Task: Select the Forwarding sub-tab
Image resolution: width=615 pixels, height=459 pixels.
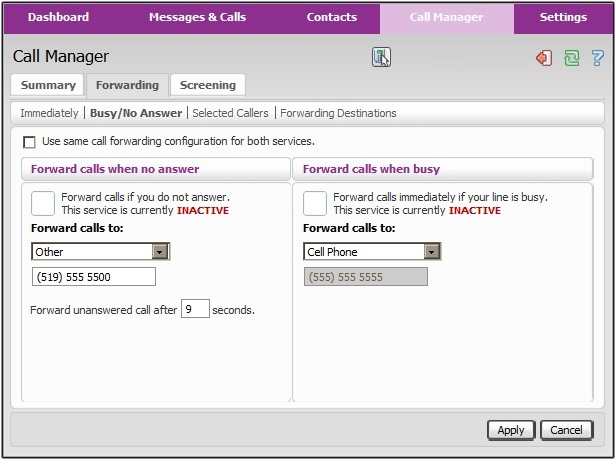Action: (x=127, y=85)
